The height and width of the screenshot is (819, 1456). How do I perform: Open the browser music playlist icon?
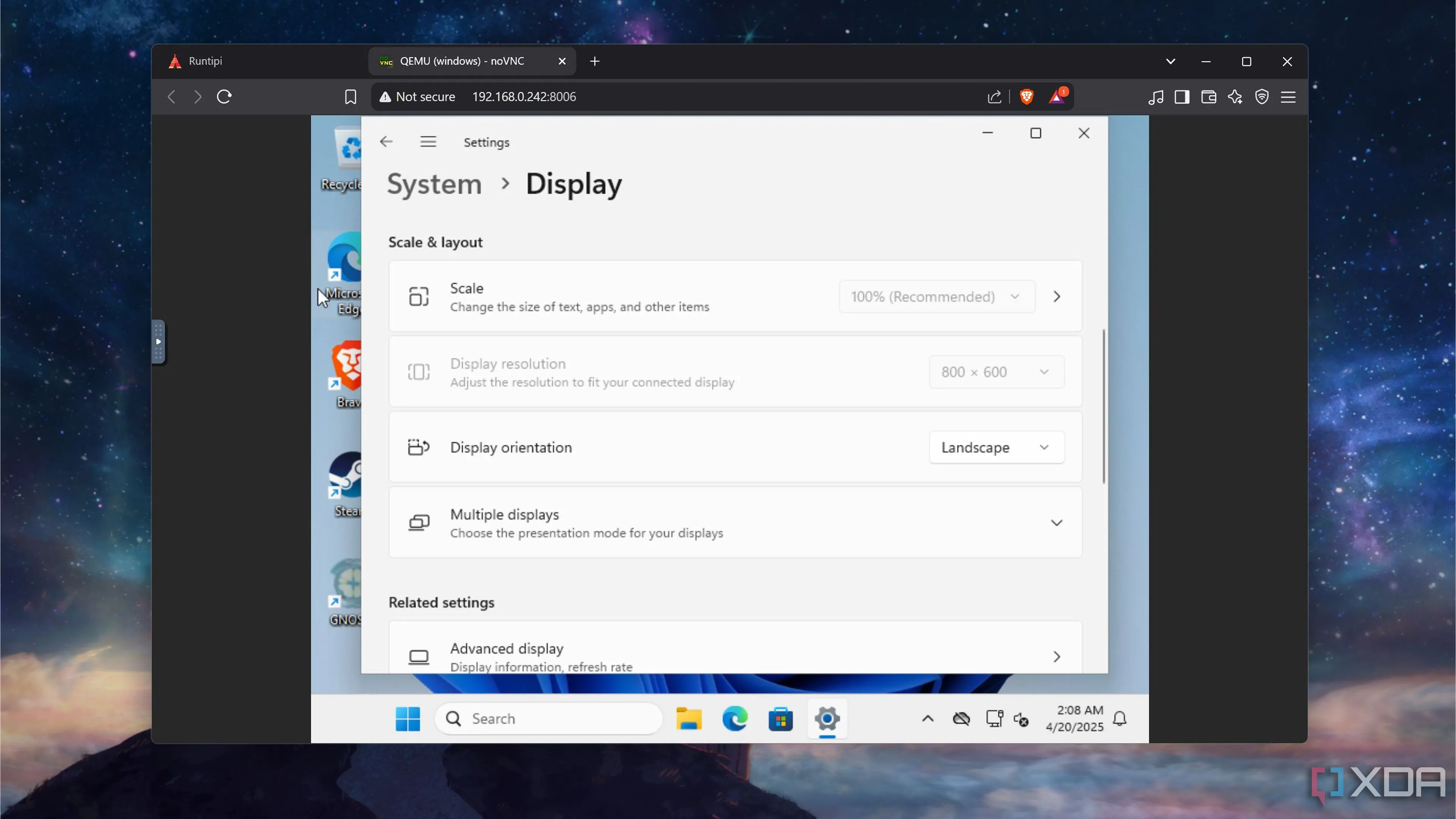pos(1156,97)
